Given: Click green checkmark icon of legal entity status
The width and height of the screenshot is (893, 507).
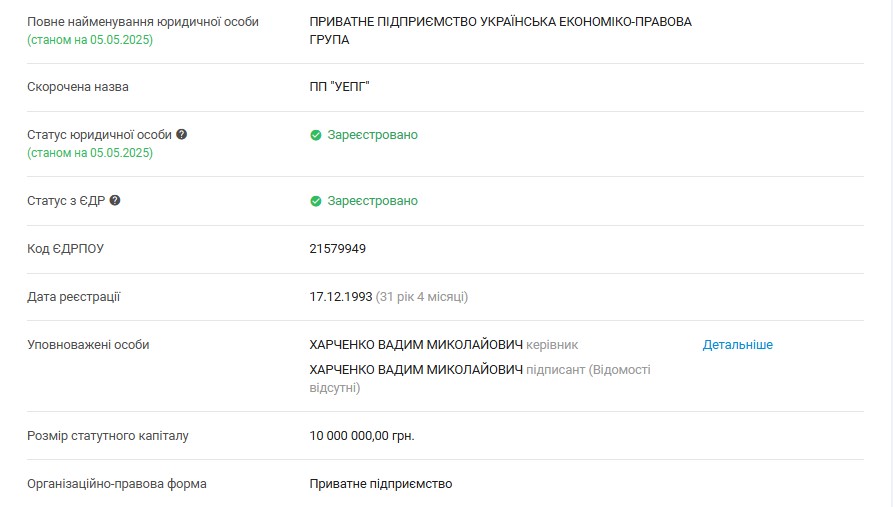Looking at the screenshot, I should 316,135.
